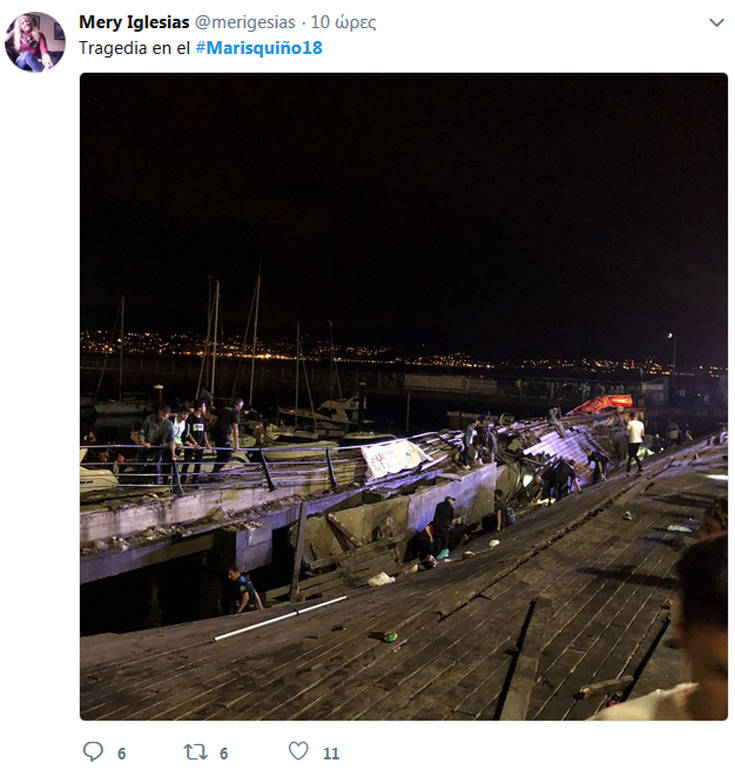Open Mery Iglesias's profile avatar
This screenshot has width=735, height=770.
click(x=35, y=42)
